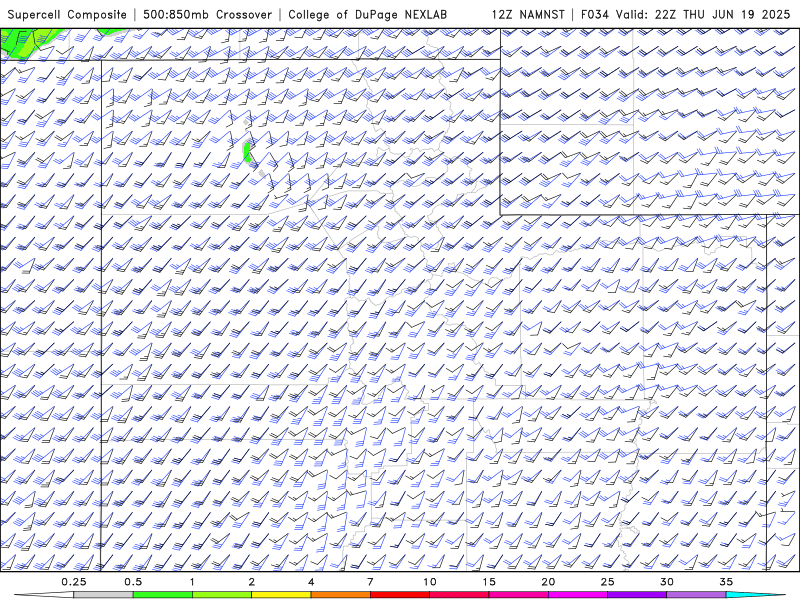Click the 'Supercell Composite' title text

[67, 15]
